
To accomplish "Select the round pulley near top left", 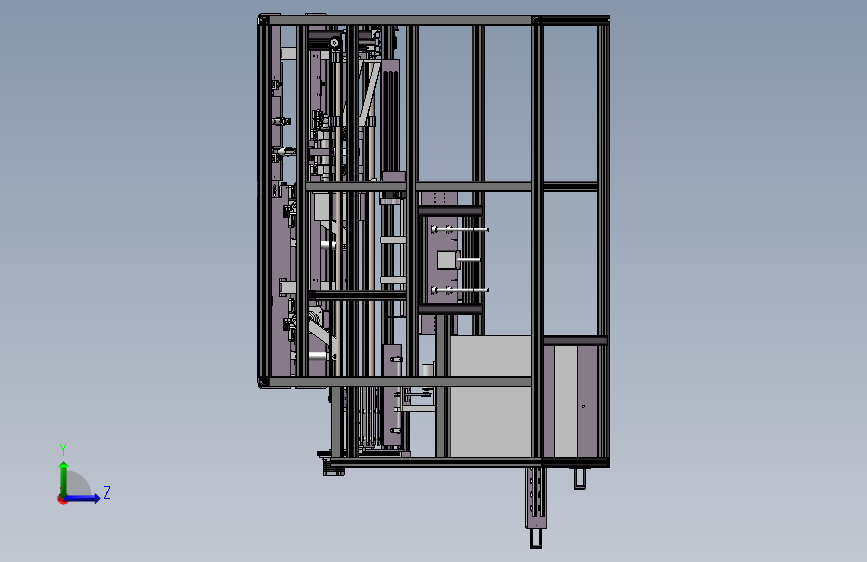I will pyautogui.click(x=335, y=43).
